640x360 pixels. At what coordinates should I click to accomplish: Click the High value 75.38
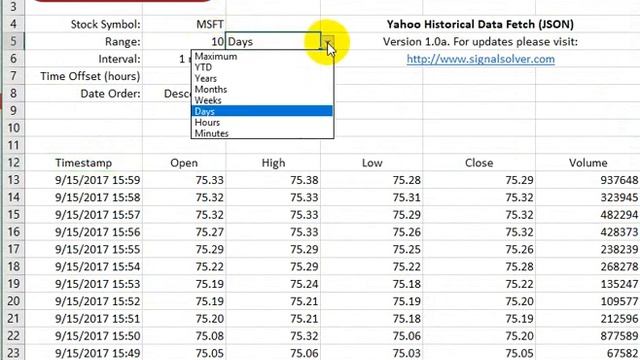tap(273, 180)
